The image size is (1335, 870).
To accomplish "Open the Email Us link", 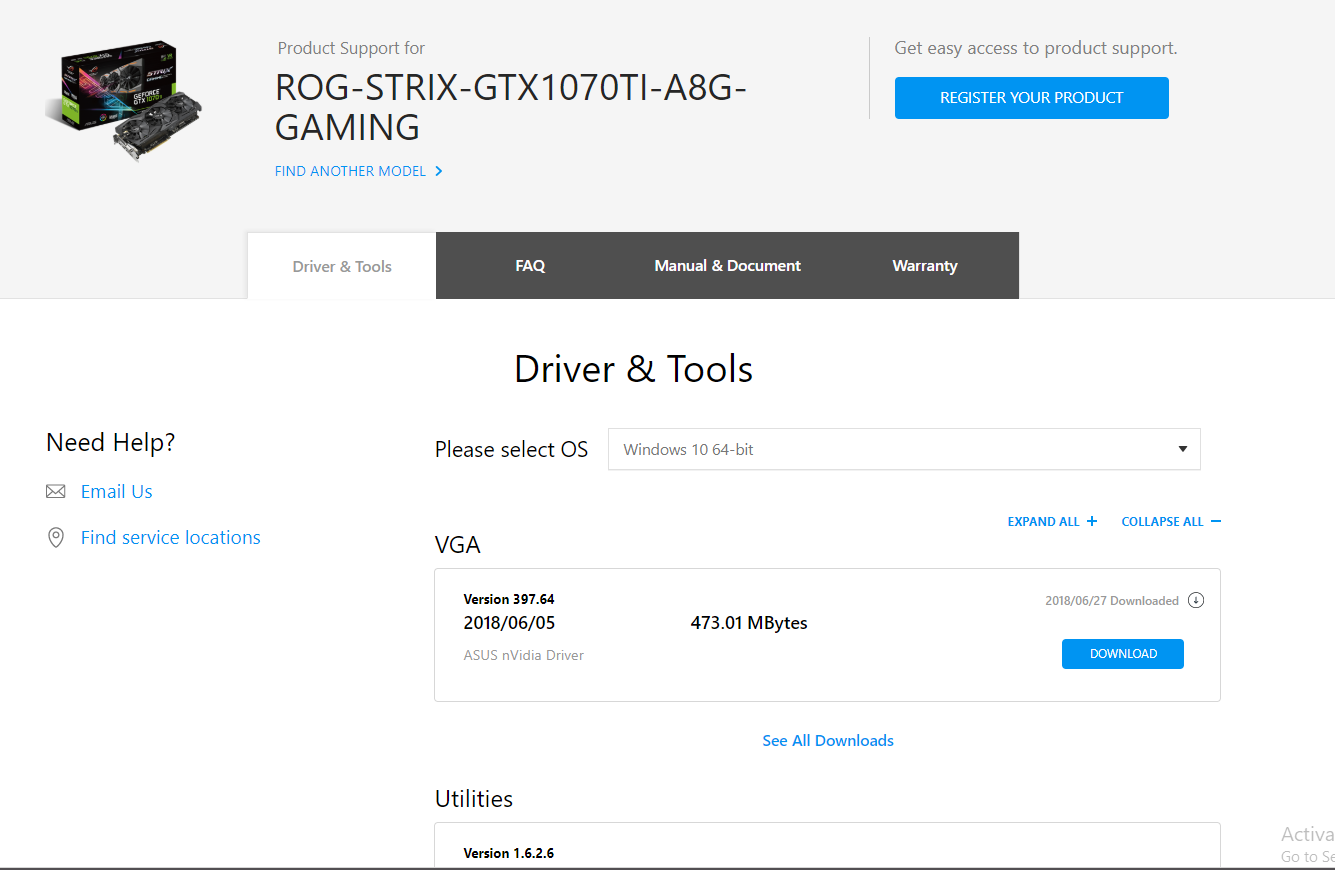I will pos(117,492).
